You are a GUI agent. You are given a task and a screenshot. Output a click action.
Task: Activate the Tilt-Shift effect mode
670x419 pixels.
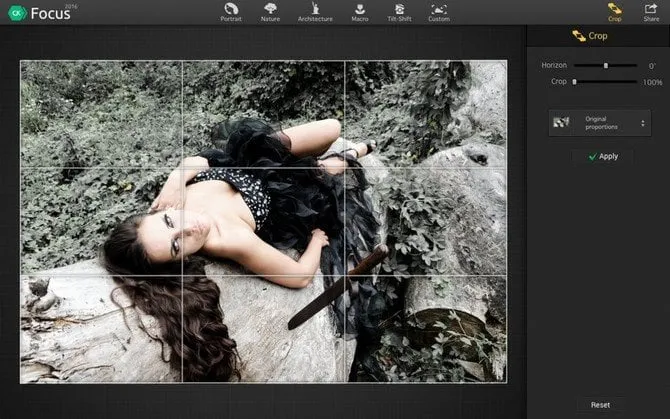399,10
